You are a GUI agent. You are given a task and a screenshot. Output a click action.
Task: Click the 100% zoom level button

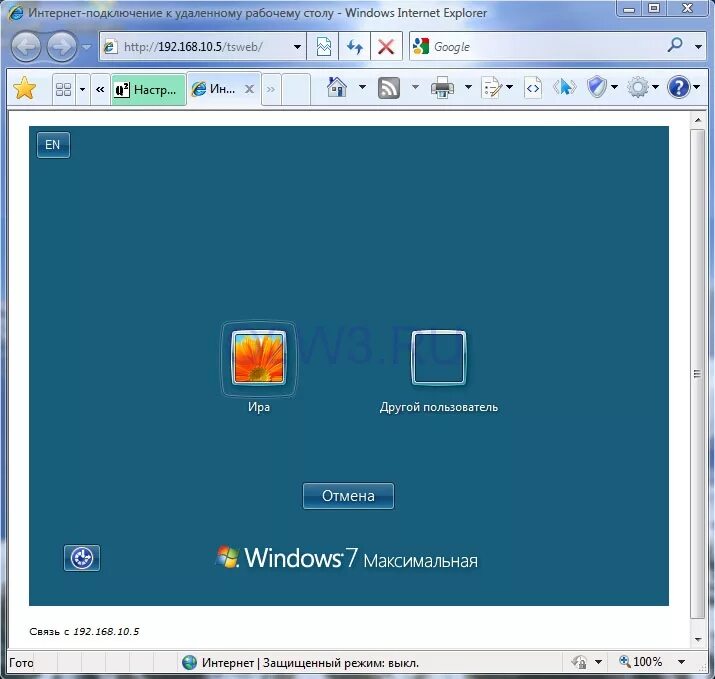click(641, 662)
